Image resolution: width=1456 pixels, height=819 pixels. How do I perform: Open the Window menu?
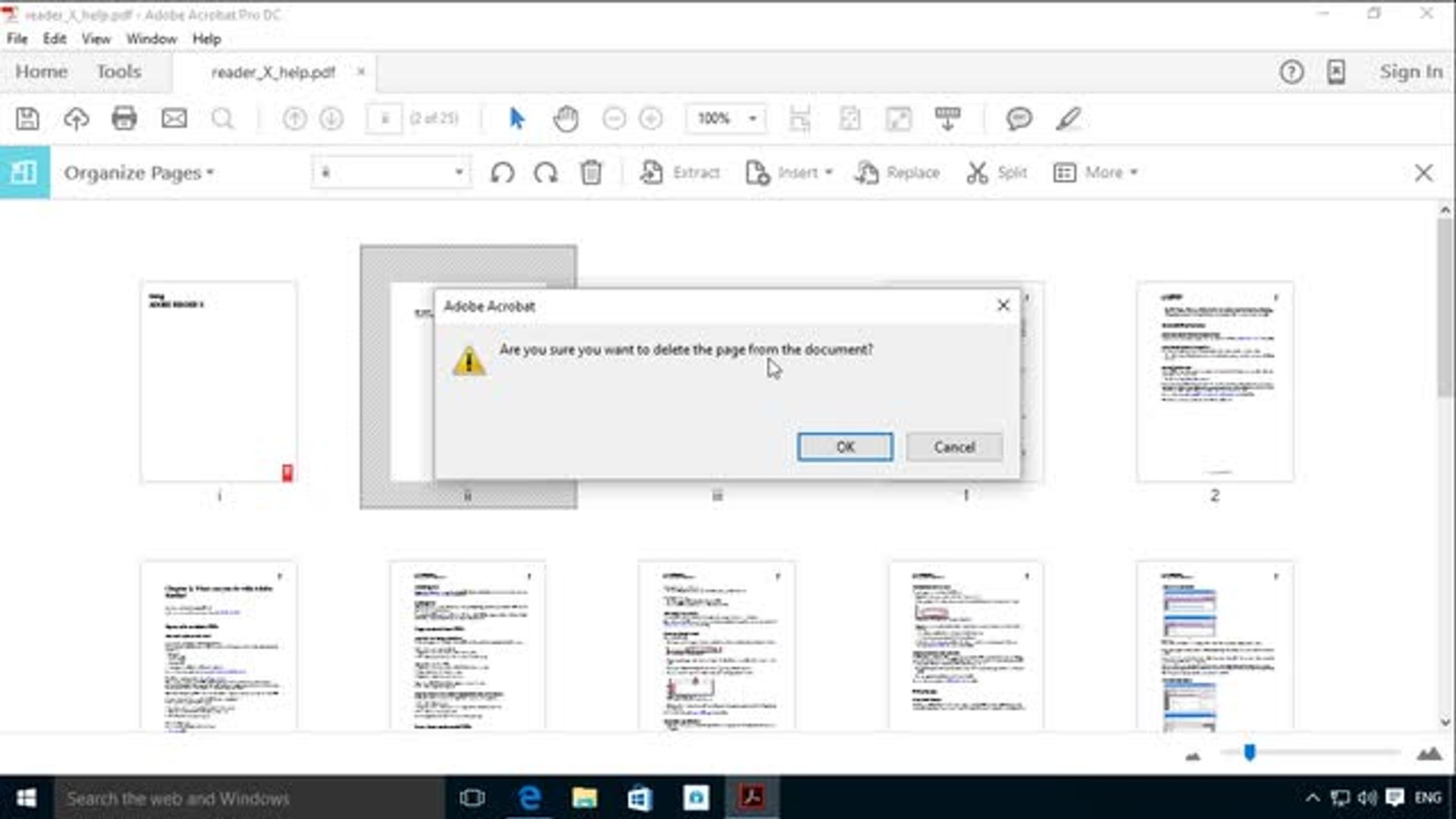click(151, 39)
